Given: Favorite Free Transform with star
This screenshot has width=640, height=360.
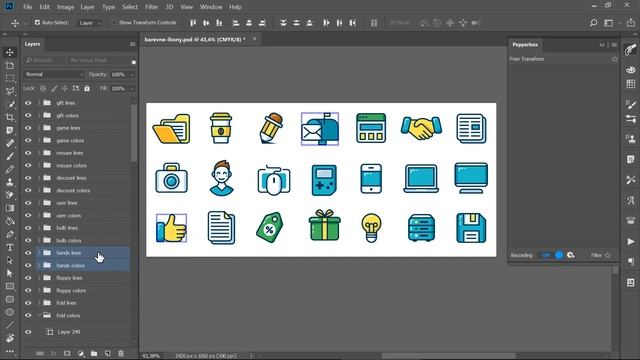Looking at the screenshot, I should tap(615, 59).
